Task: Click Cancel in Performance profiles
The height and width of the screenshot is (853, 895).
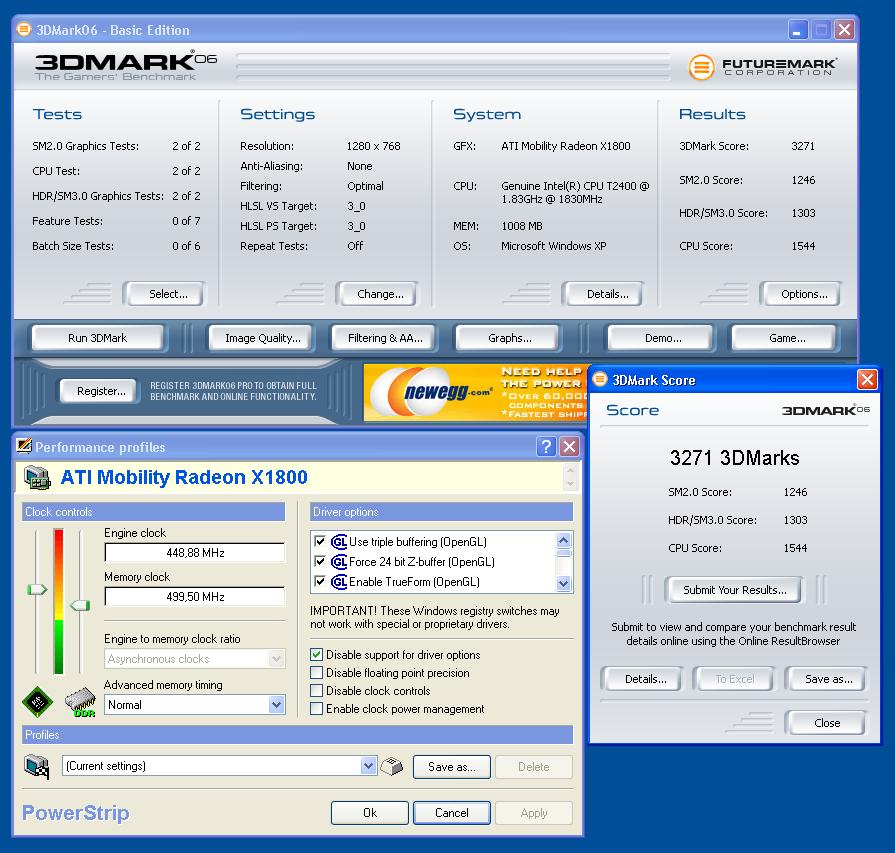Action: 451,812
